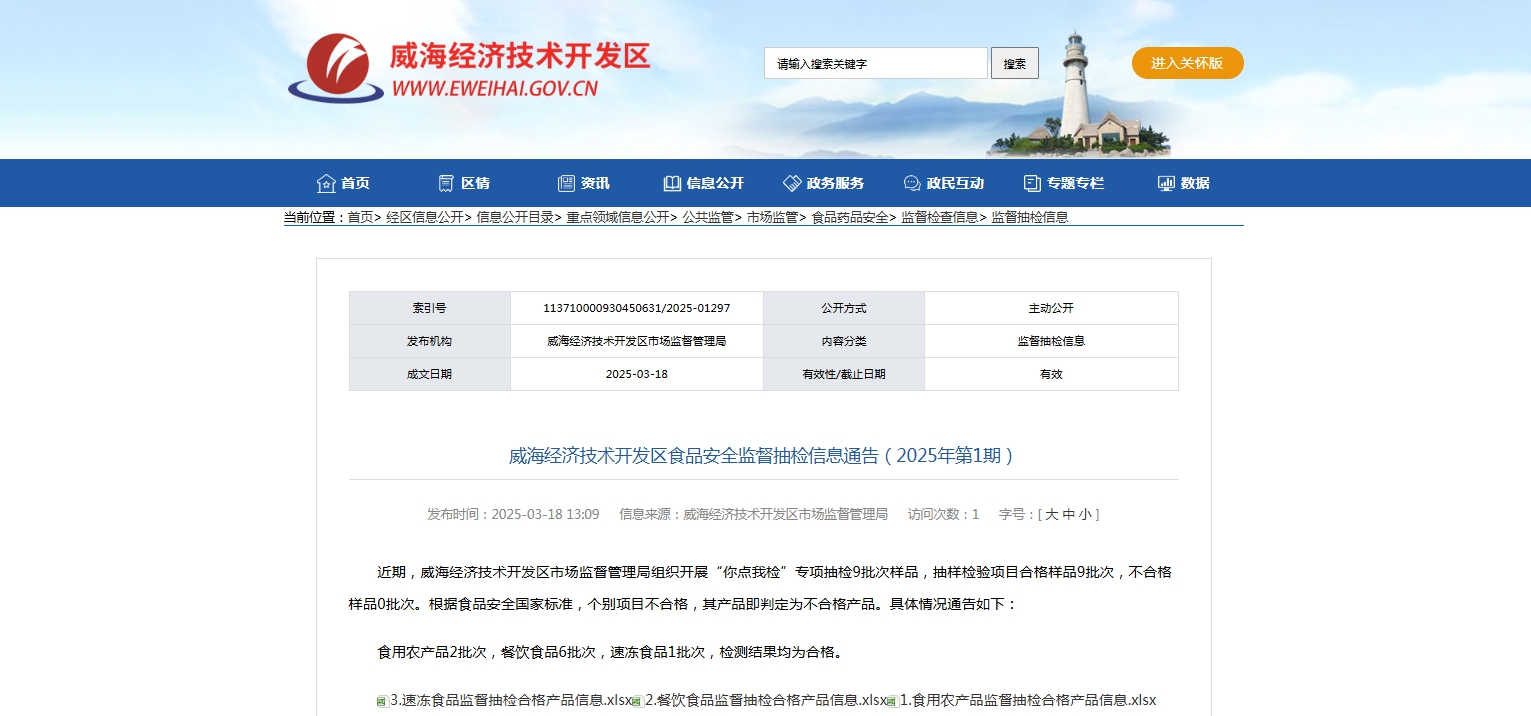
Task: Click the 政民互动 chat bubble icon
Action: coord(912,183)
